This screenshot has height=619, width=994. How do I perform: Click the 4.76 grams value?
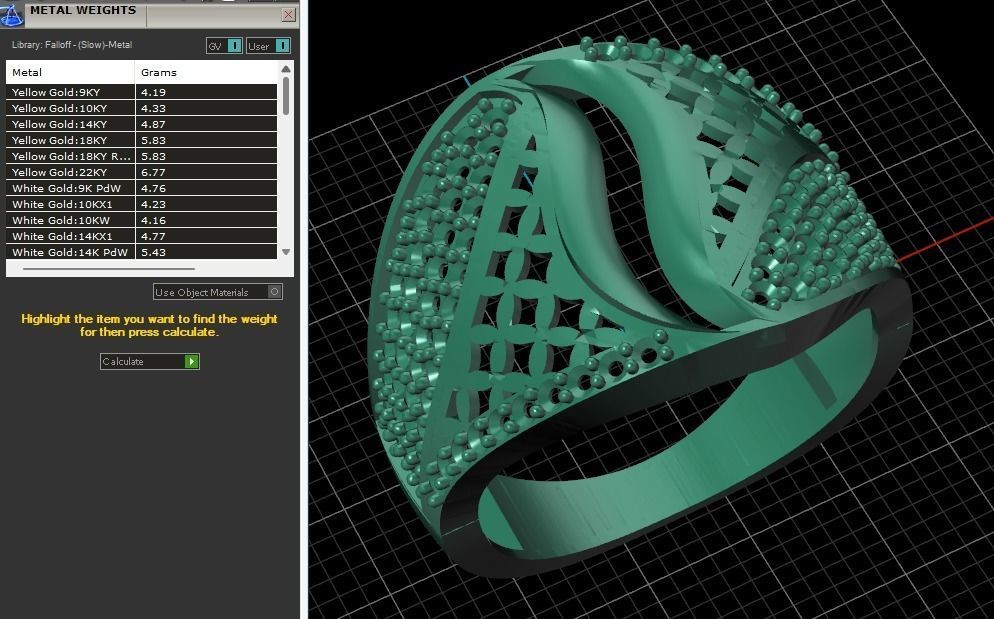pos(153,188)
